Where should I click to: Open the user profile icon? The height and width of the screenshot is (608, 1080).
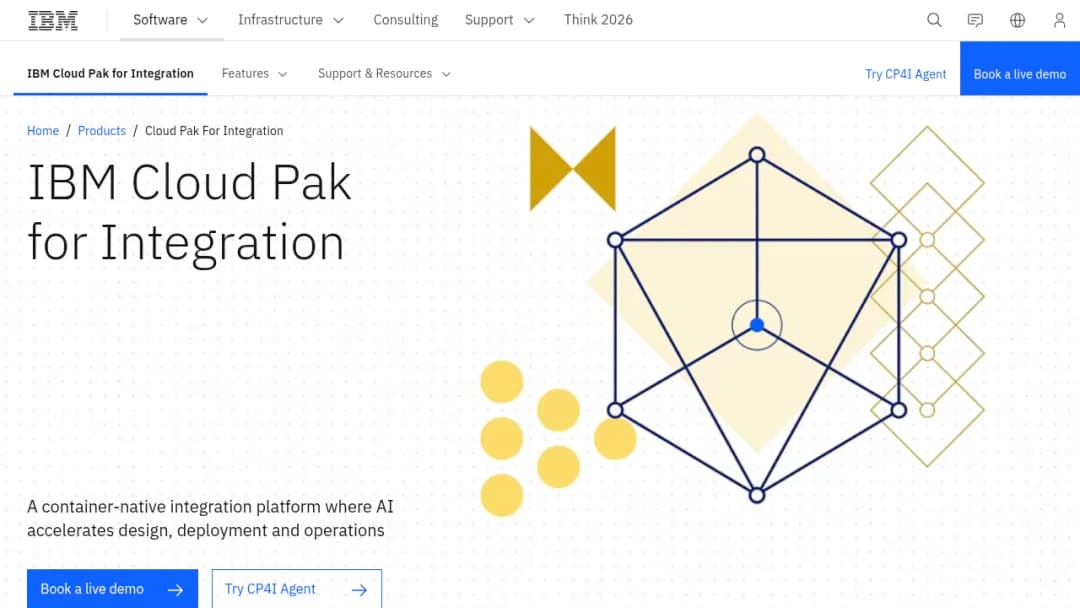coord(1059,20)
